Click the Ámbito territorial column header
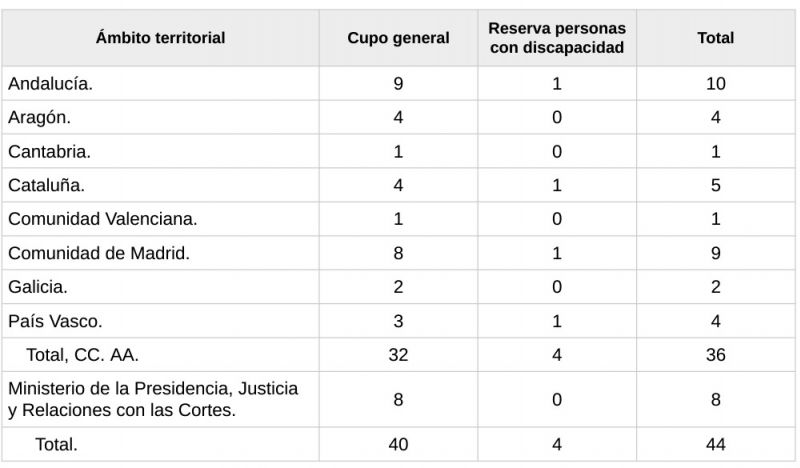The image size is (800, 468). pos(160,38)
